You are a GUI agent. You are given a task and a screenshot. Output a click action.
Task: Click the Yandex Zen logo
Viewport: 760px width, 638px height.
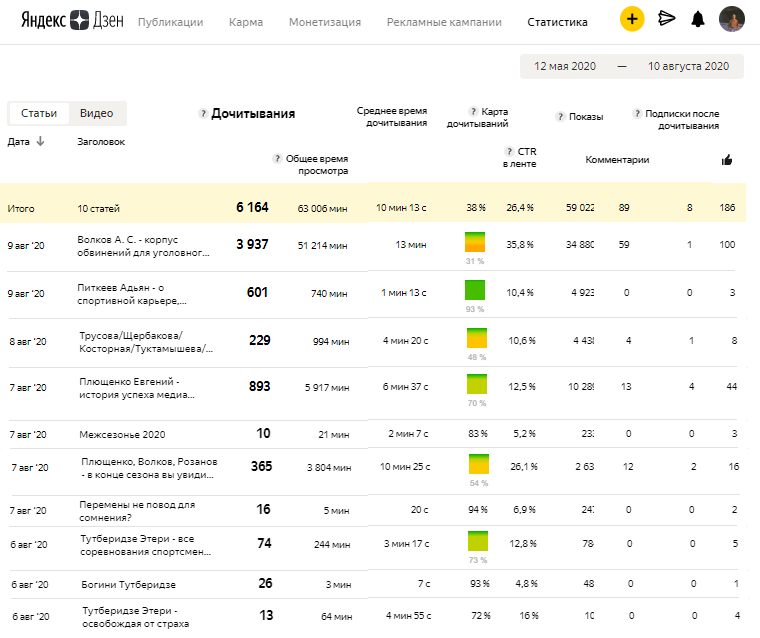72,20
